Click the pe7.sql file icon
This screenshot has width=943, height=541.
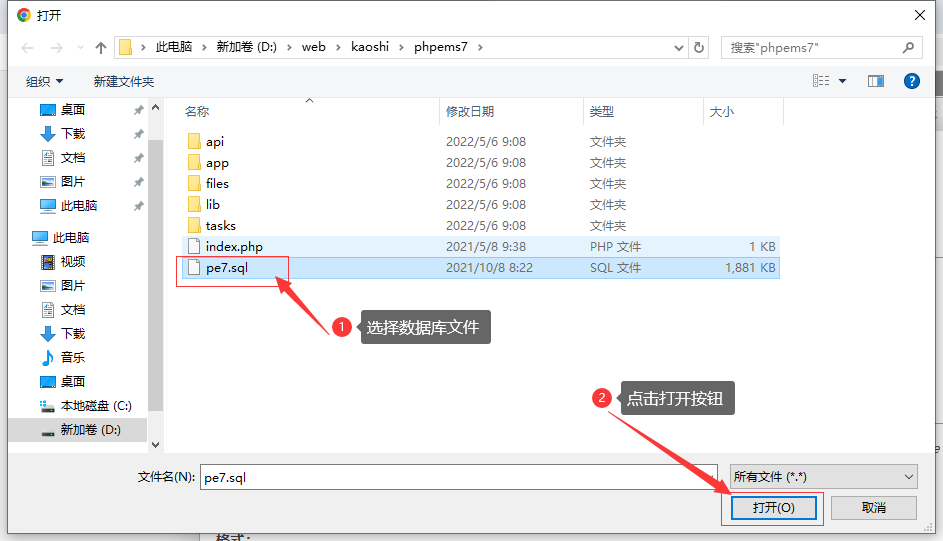coord(194,267)
